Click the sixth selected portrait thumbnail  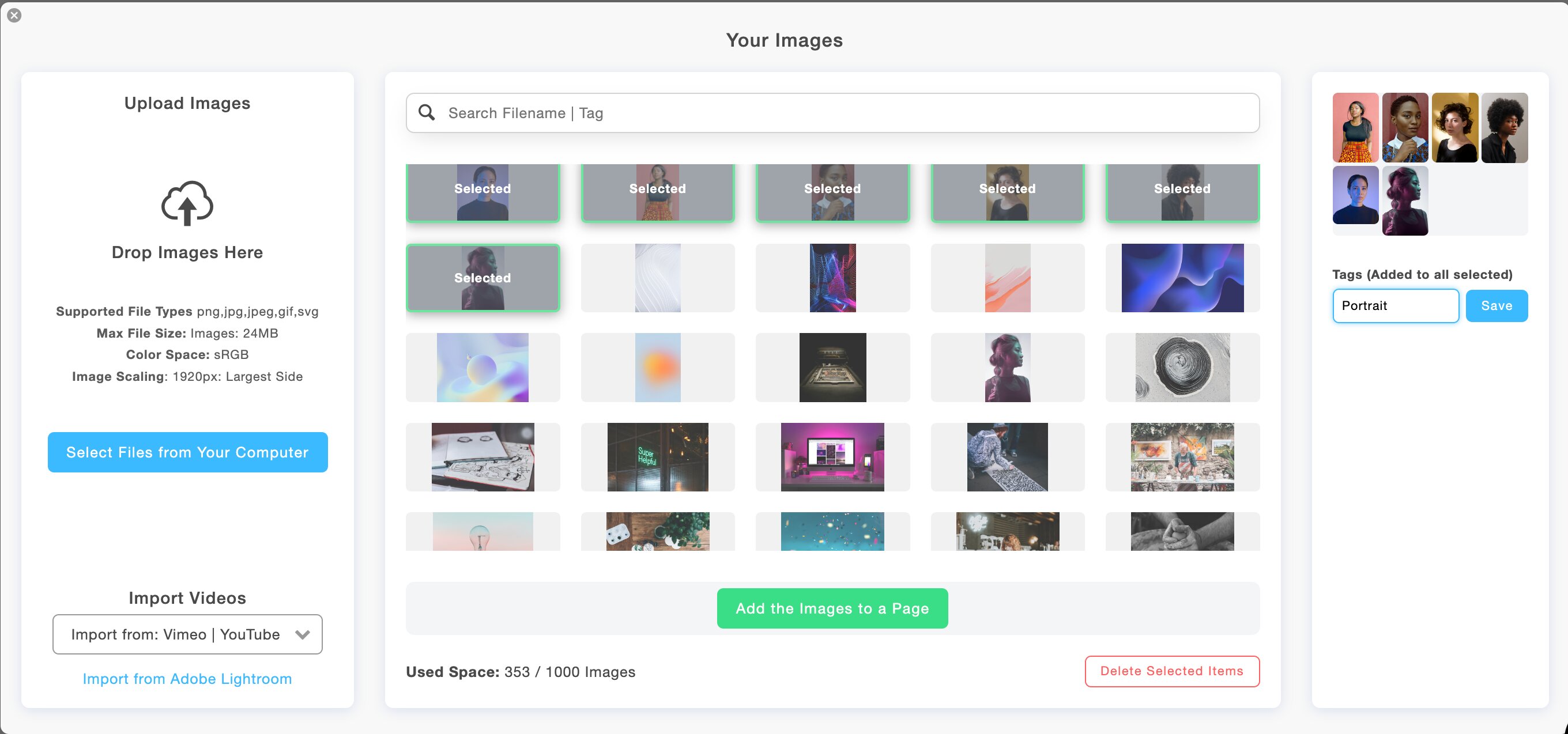(483, 278)
